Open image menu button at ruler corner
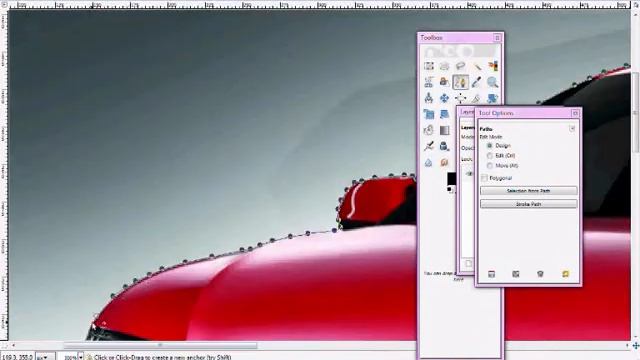 pos(4,5)
